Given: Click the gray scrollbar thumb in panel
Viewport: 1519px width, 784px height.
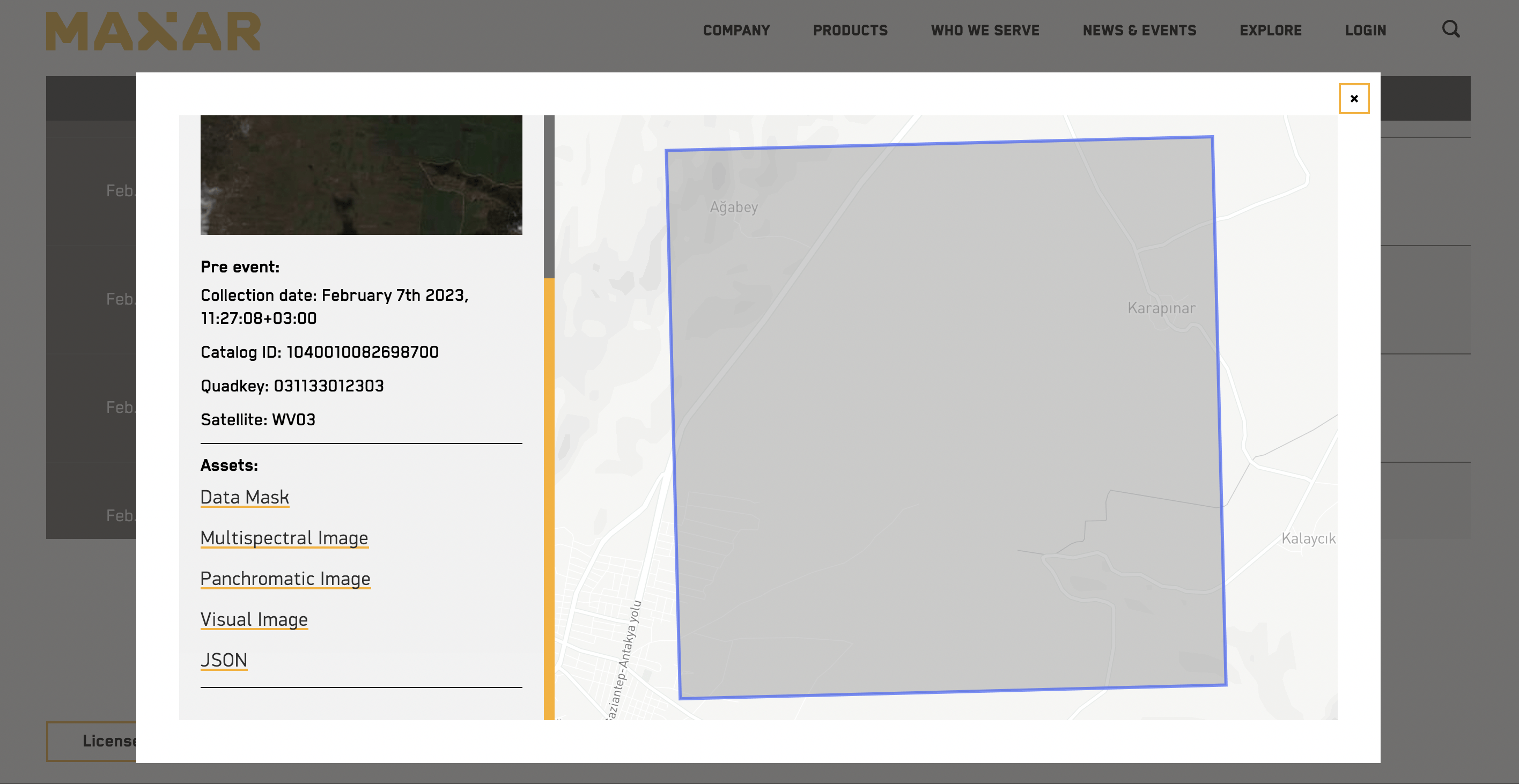Looking at the screenshot, I should tap(548, 196).
